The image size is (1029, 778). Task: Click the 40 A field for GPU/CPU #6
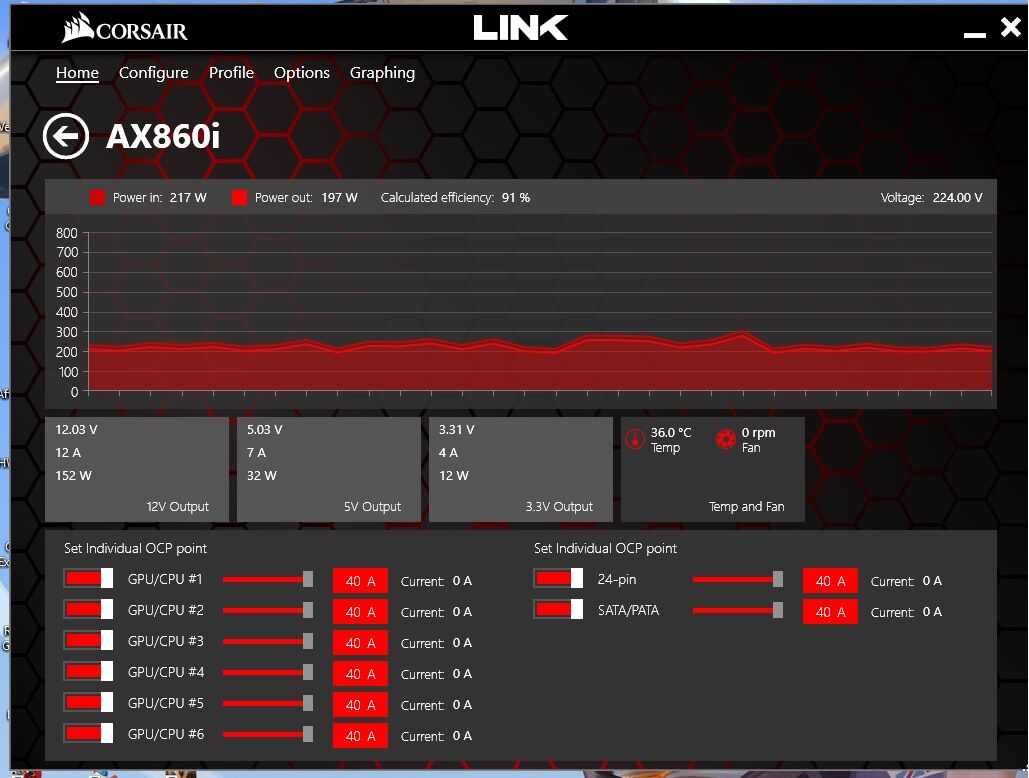click(x=360, y=736)
